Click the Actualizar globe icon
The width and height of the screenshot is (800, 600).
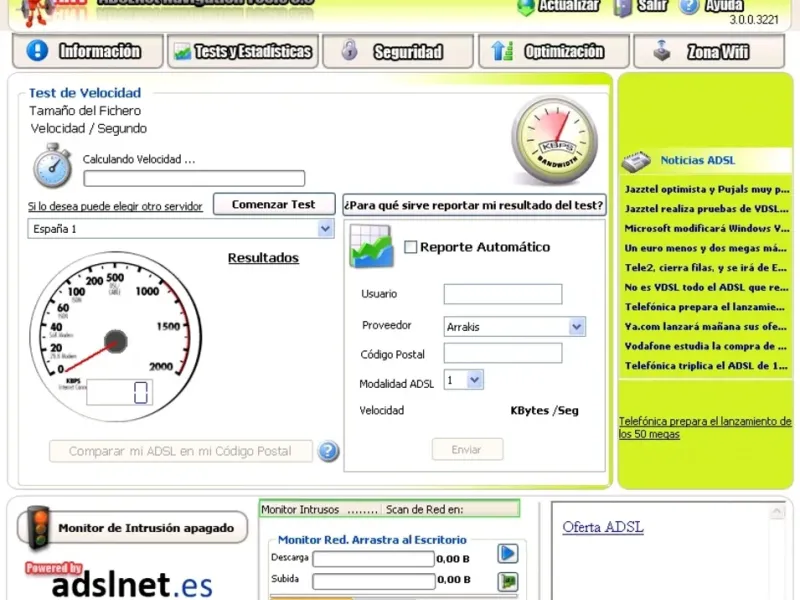coord(526,7)
